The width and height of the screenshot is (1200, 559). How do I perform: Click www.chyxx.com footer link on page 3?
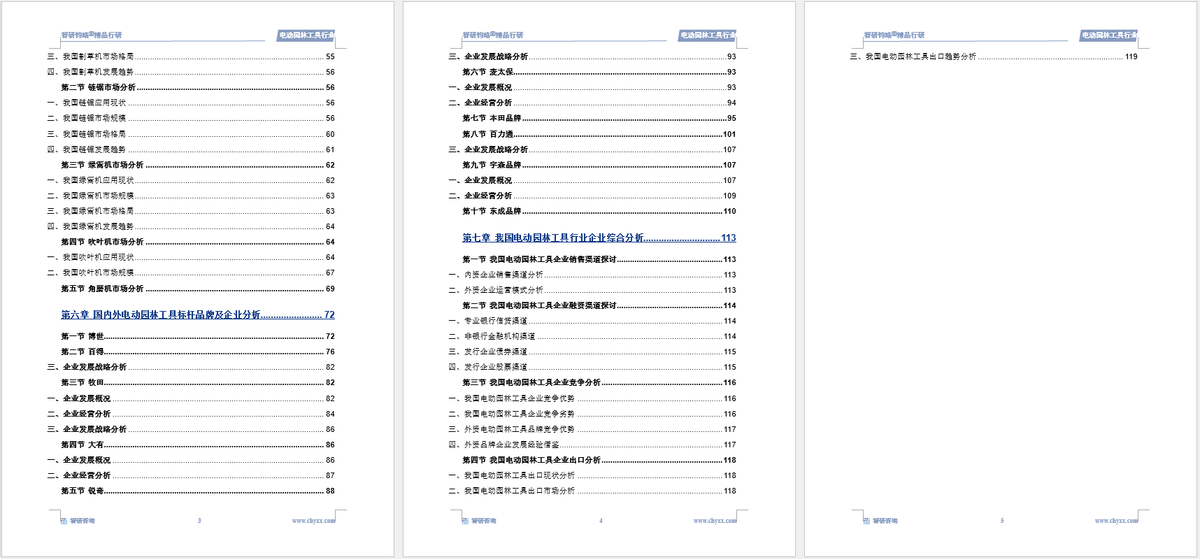(x=314, y=520)
